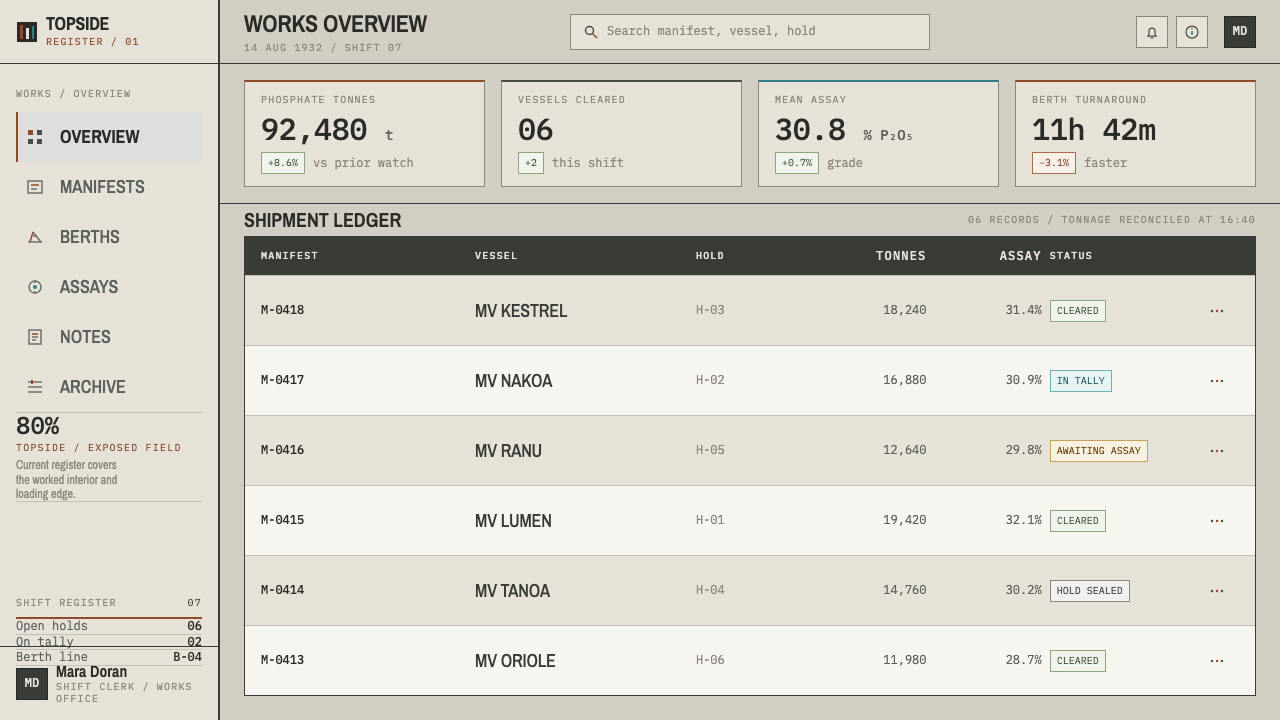Click the Mean Assay card
1280x720 pixels.
click(878, 133)
